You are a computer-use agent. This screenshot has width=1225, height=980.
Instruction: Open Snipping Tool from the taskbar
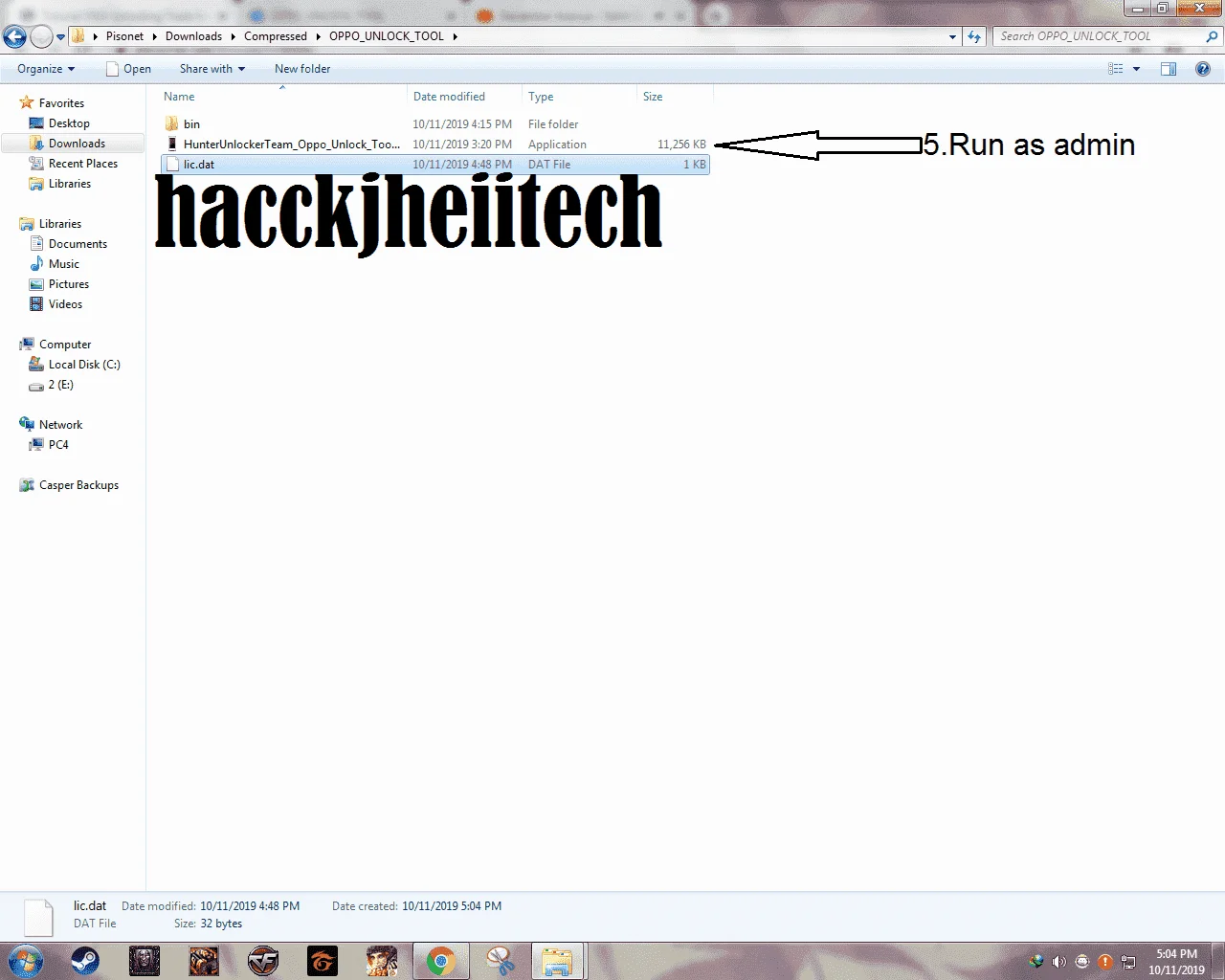(500, 961)
